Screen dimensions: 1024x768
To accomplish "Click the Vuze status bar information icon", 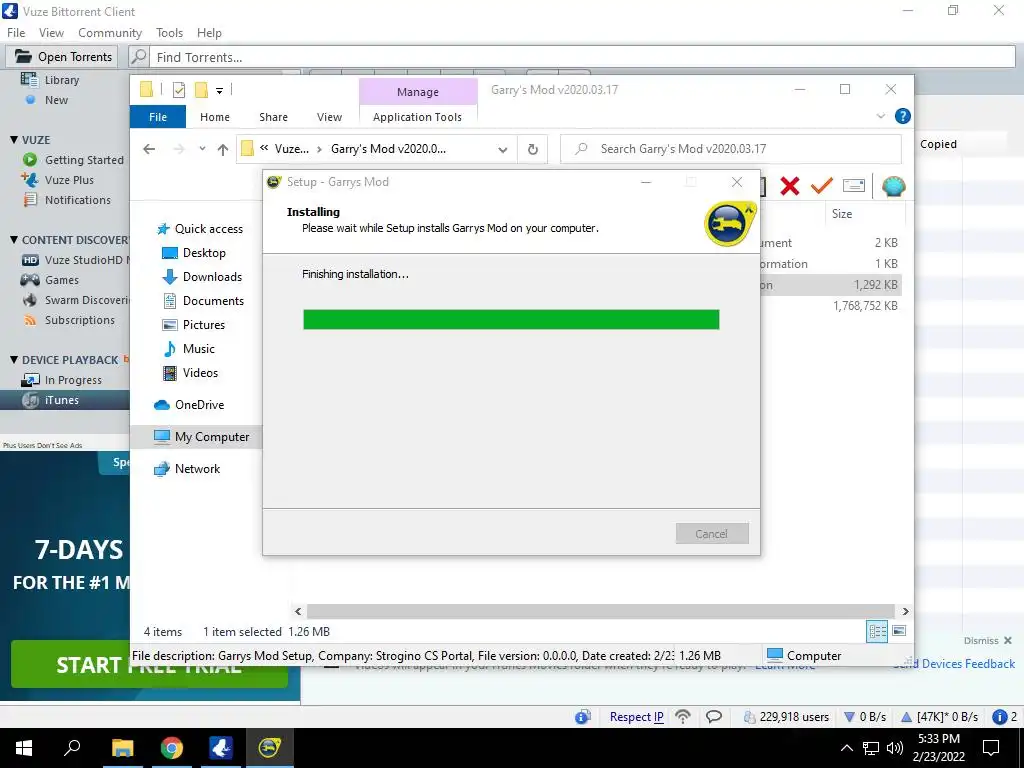I will tap(583, 717).
